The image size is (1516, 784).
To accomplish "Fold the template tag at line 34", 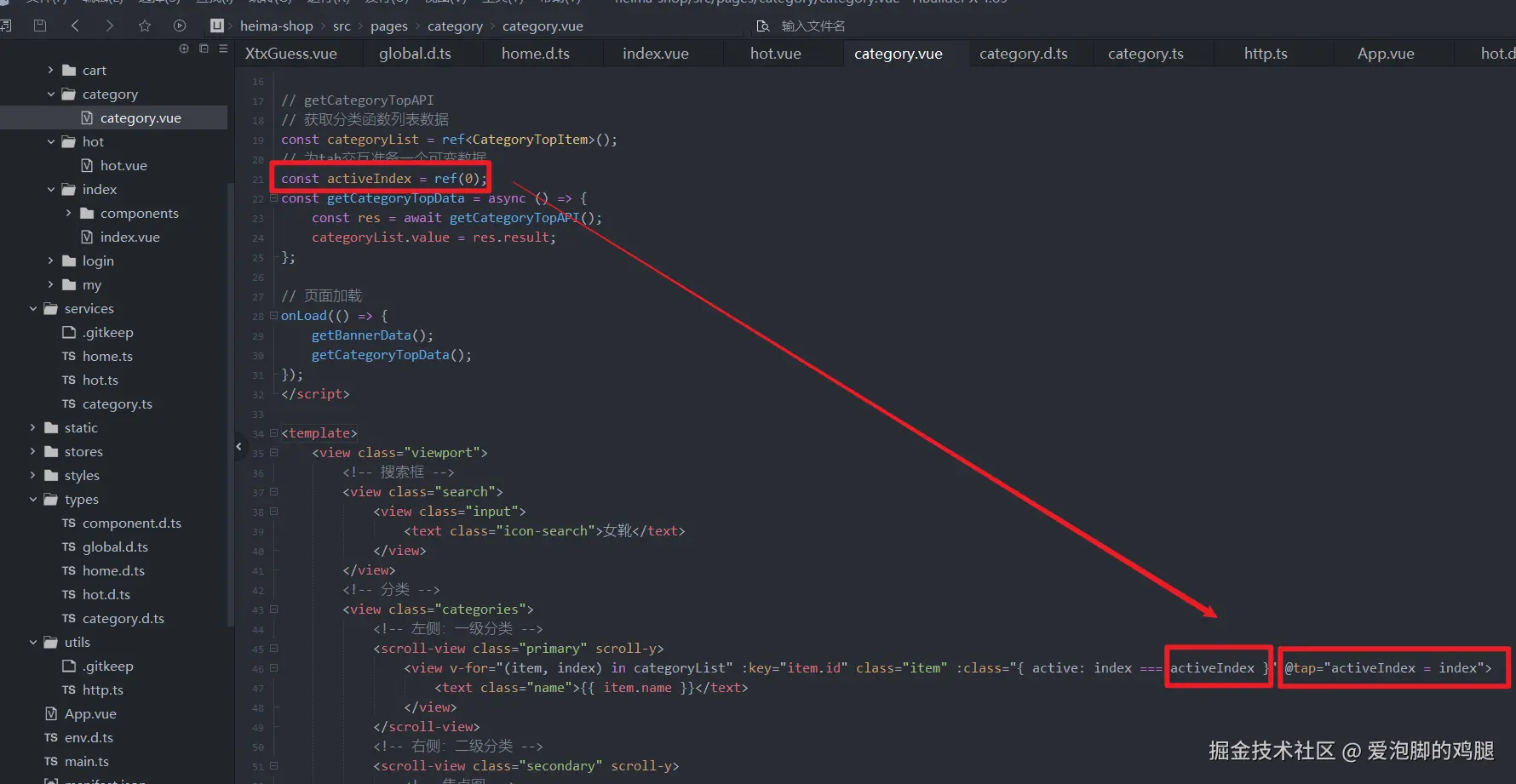I will coord(273,433).
